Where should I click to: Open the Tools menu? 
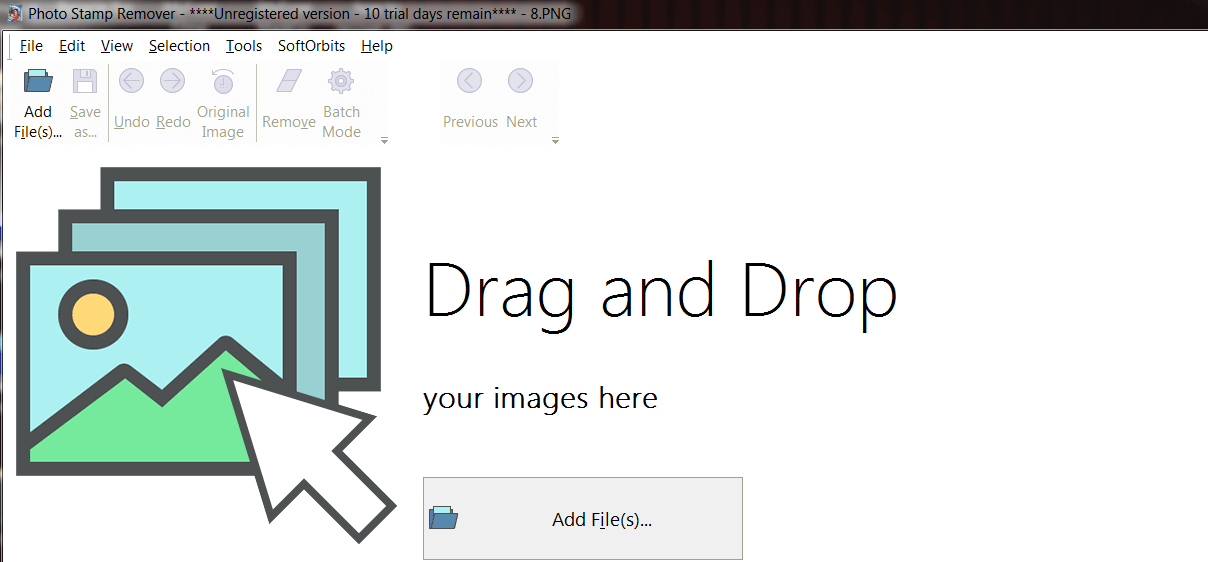point(244,46)
